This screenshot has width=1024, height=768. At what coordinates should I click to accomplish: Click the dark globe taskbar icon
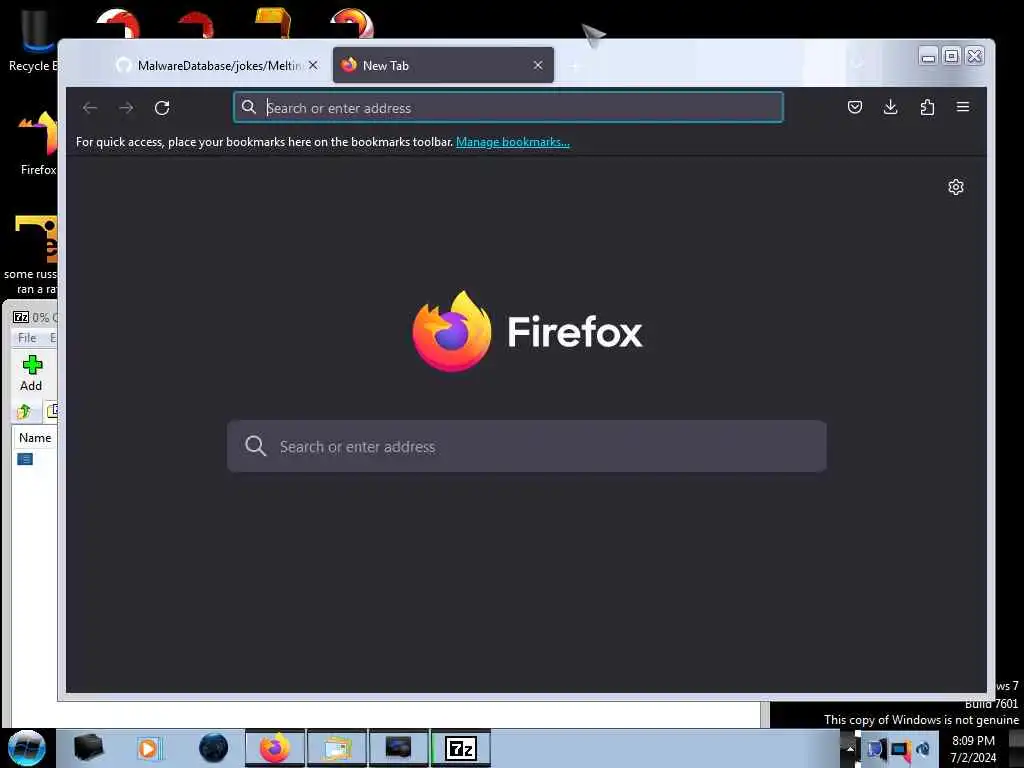pyautogui.click(x=213, y=748)
